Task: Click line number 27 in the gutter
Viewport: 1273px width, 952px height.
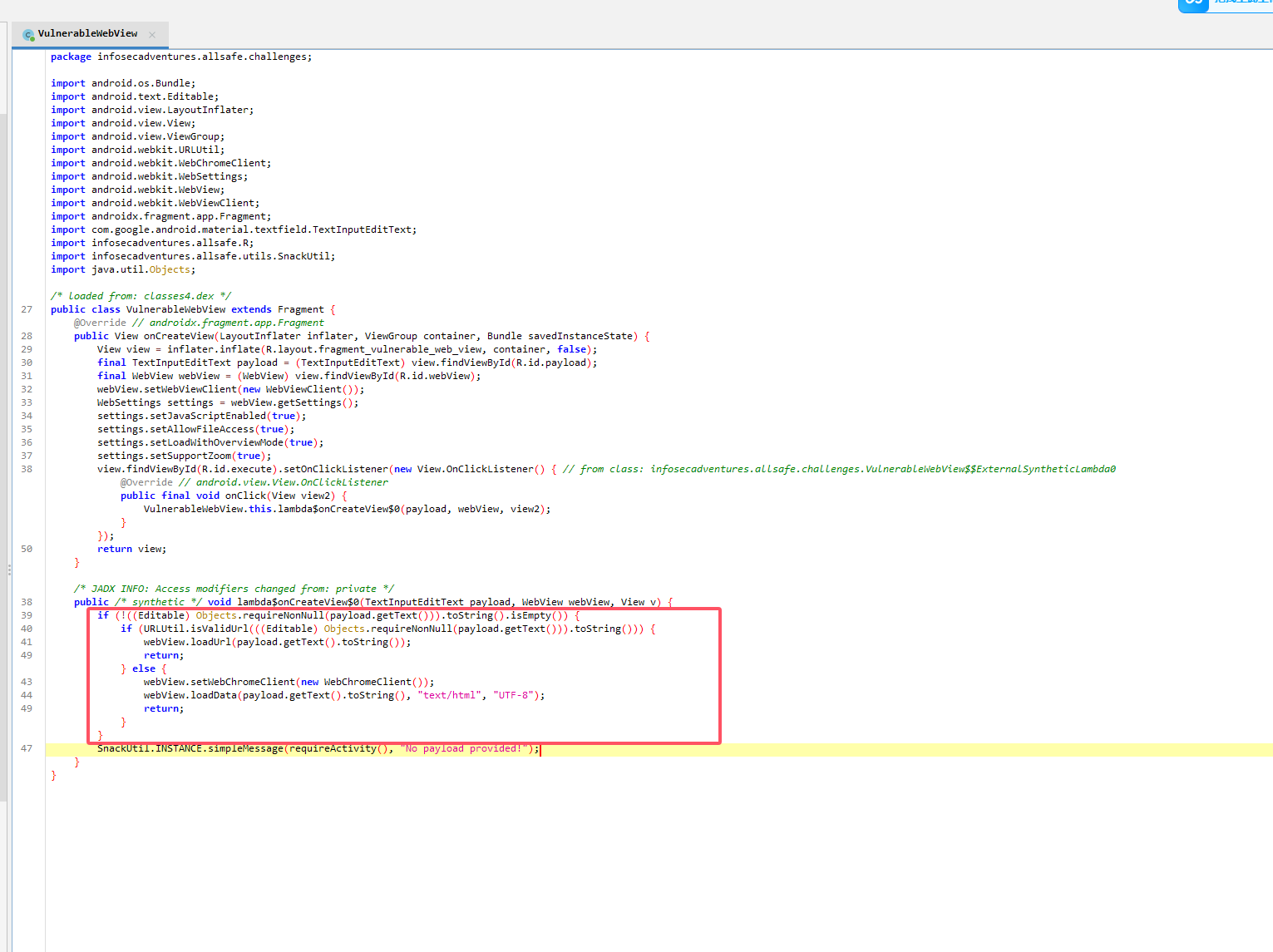Action: click(27, 309)
